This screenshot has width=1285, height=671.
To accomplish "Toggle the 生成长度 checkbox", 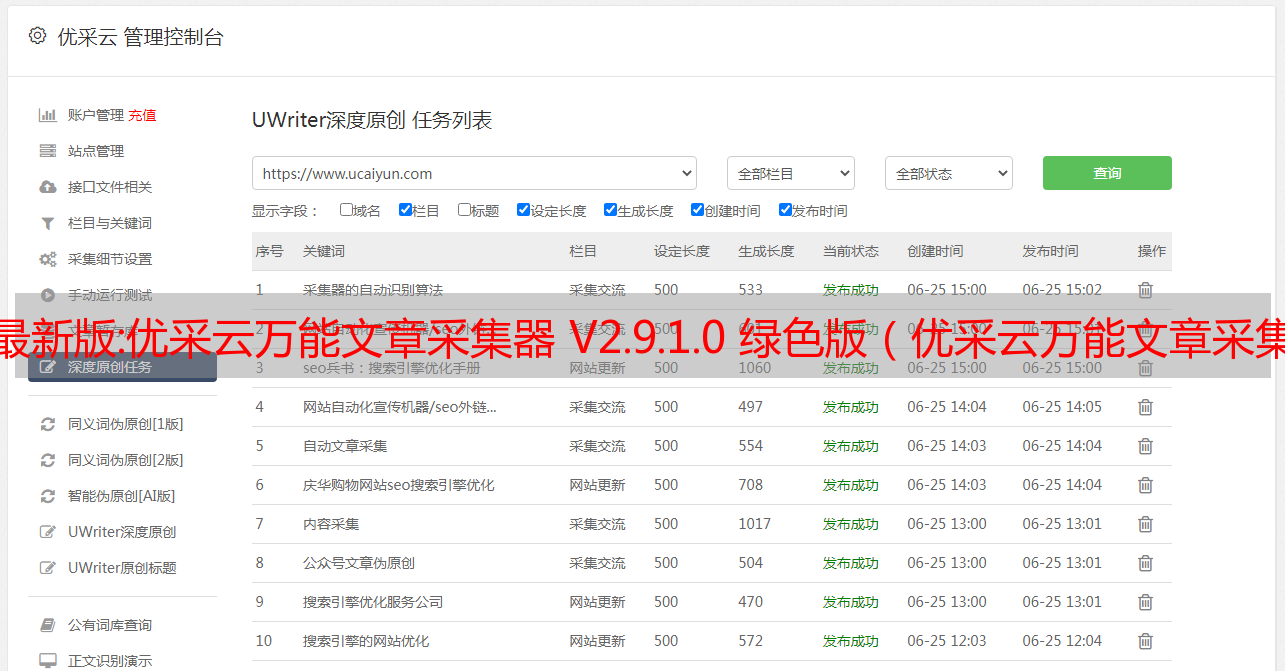I will (x=610, y=210).
